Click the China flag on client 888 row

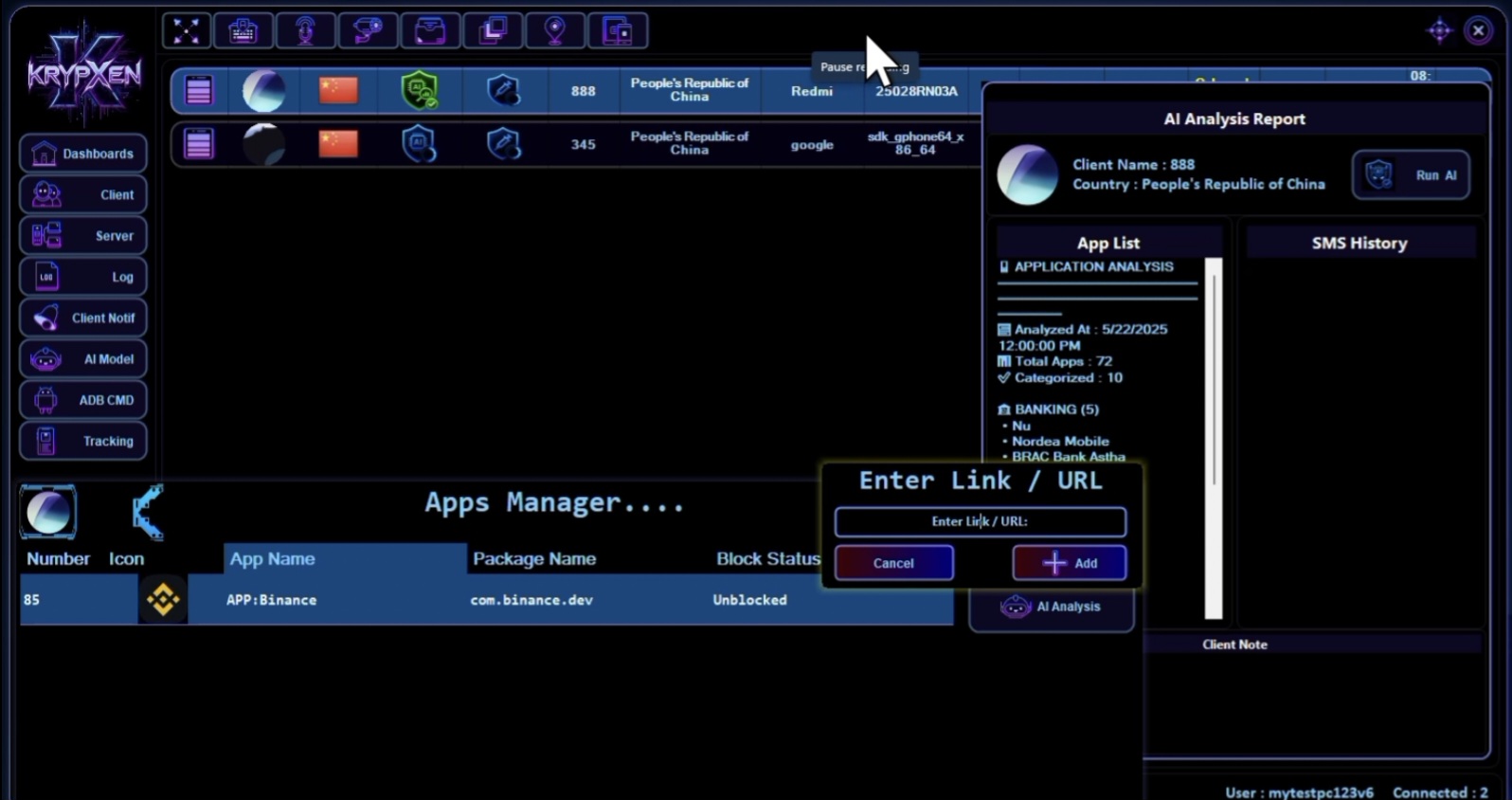coord(338,90)
